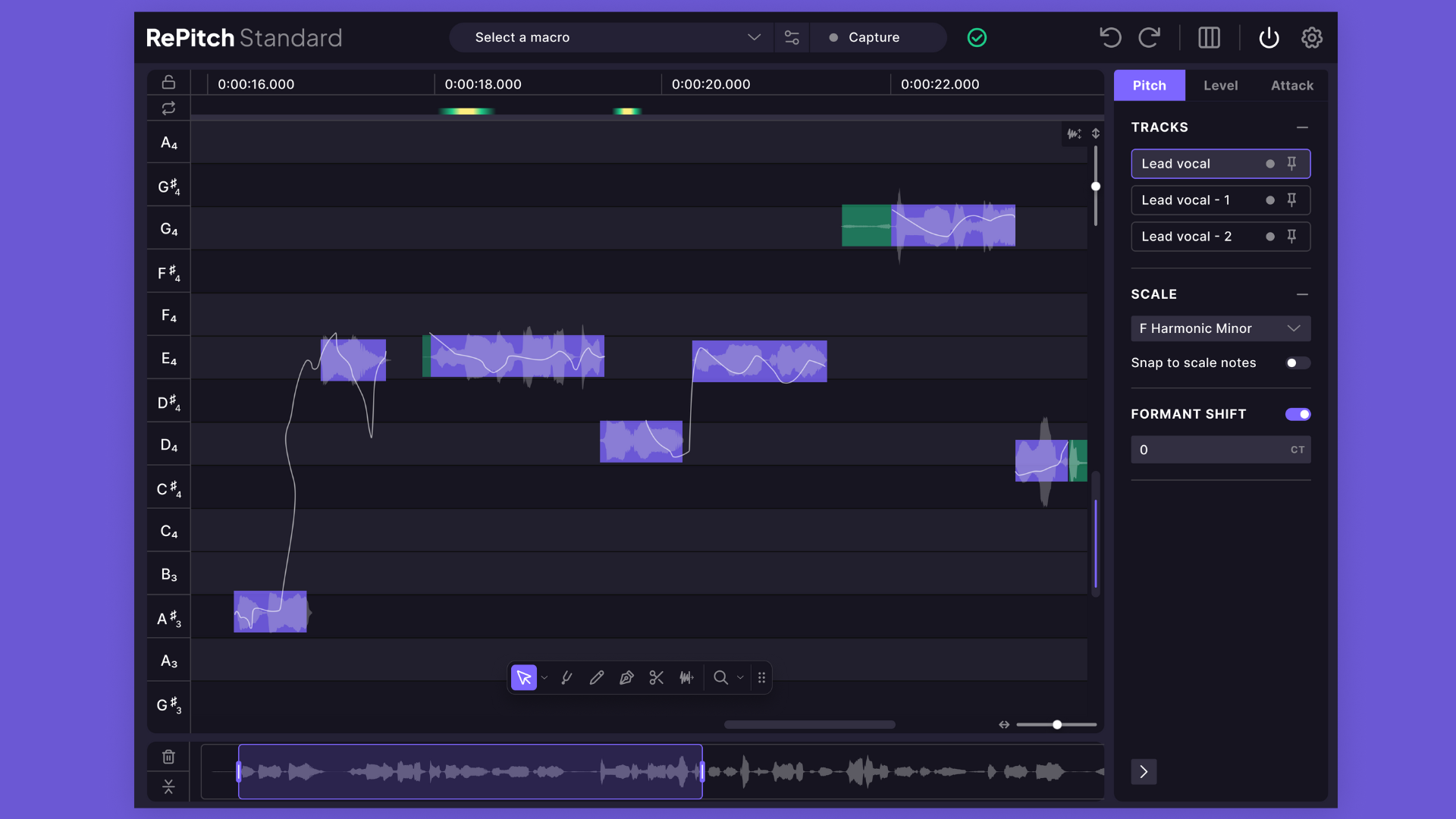
Task: Toggle the loop icon under the lock
Action: [x=168, y=108]
